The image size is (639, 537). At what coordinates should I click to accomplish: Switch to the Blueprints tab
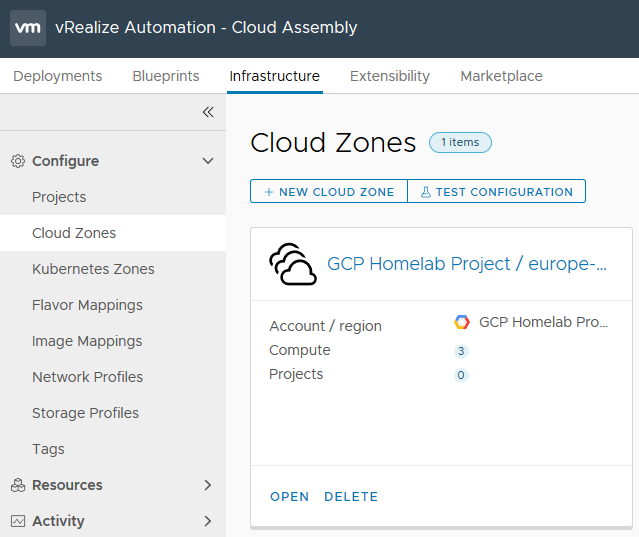tap(166, 76)
